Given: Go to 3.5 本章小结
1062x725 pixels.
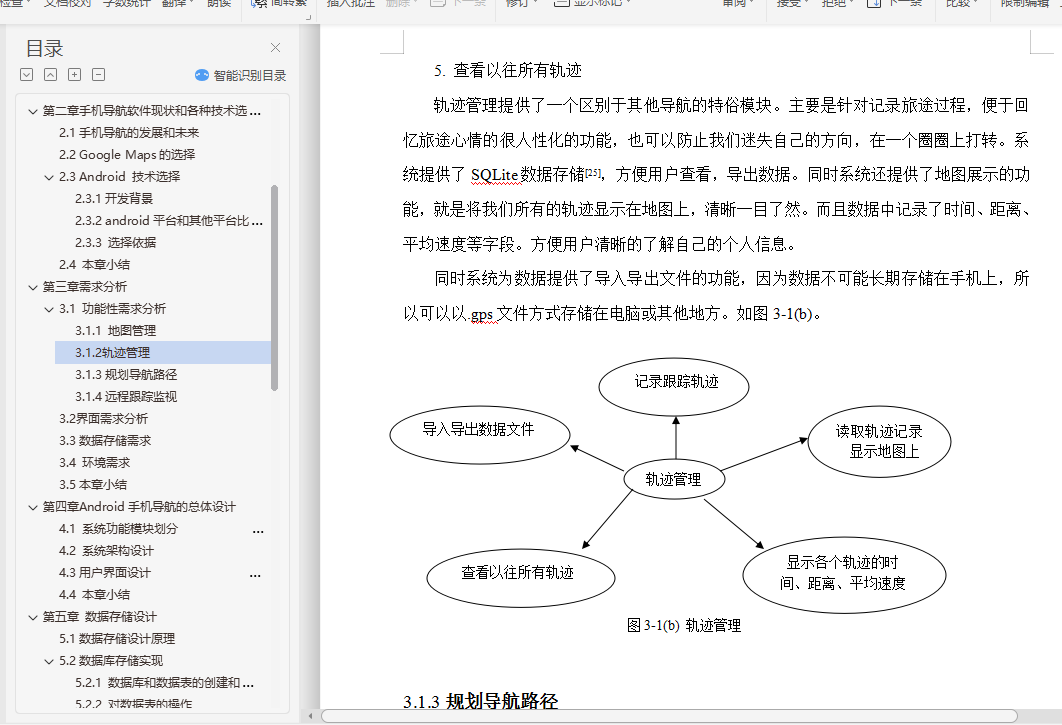Looking at the screenshot, I should [93, 485].
